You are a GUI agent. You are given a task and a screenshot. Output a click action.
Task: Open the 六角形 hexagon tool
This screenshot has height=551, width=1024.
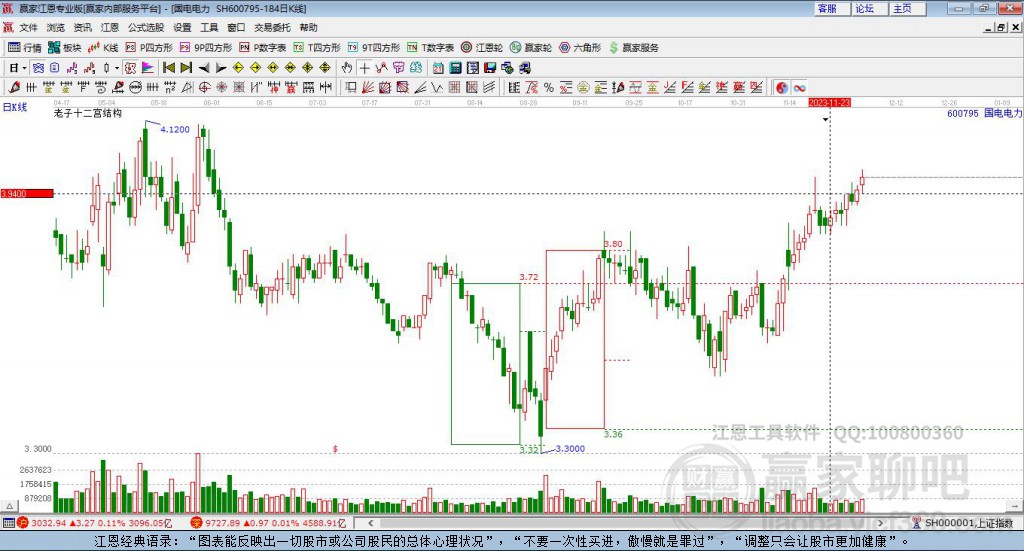tap(580, 48)
